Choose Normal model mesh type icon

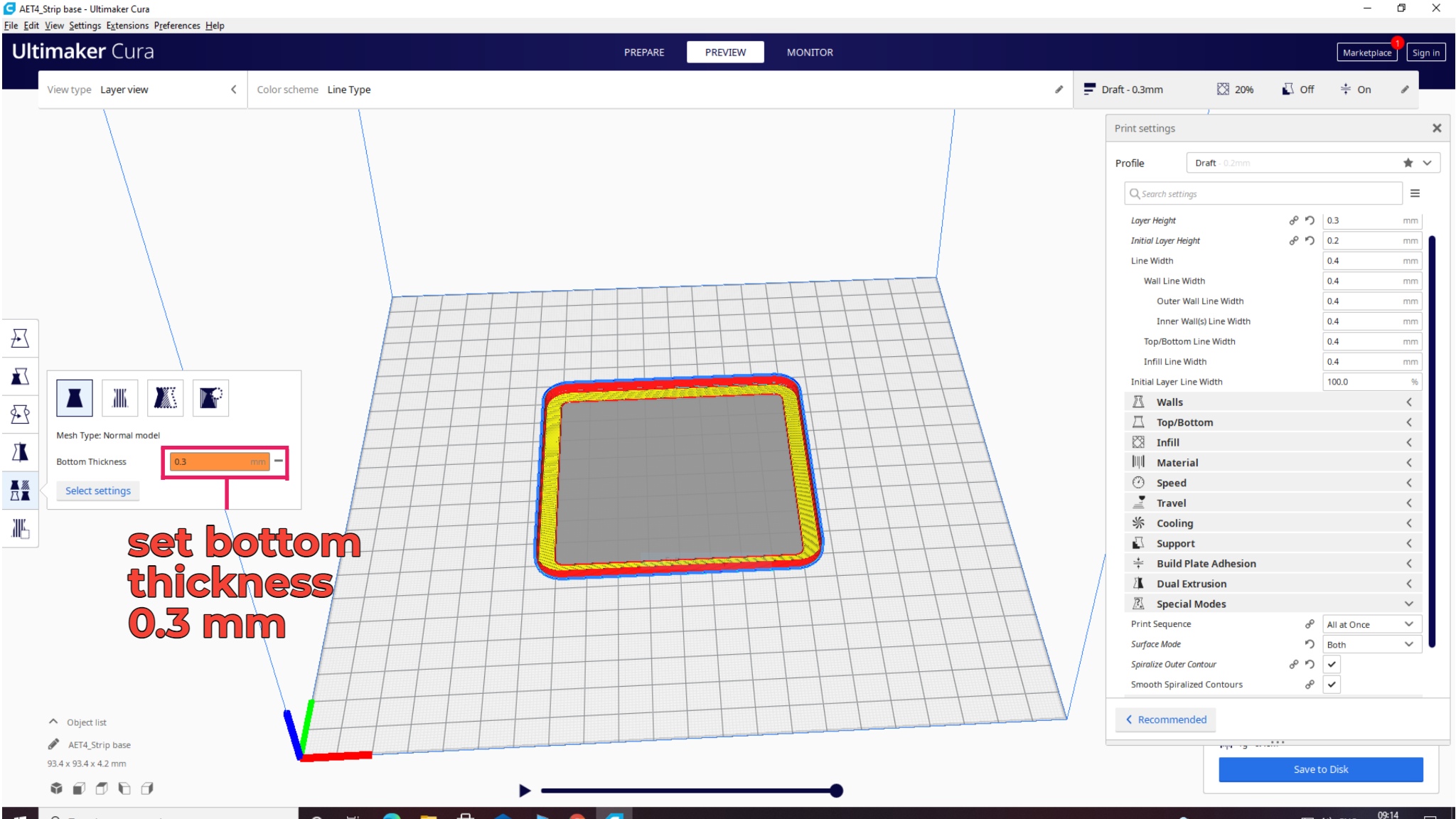coord(75,397)
